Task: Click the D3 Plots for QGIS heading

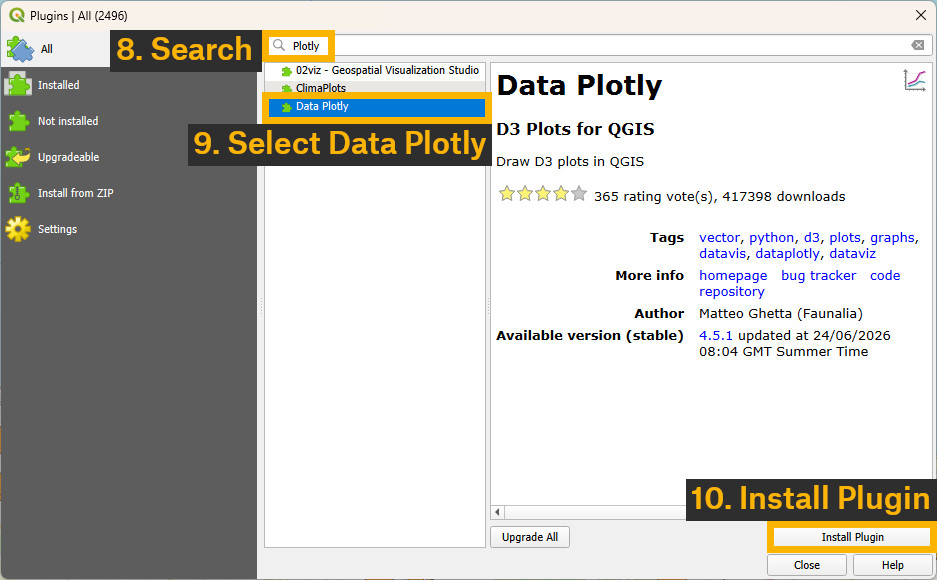Action: click(x=575, y=129)
